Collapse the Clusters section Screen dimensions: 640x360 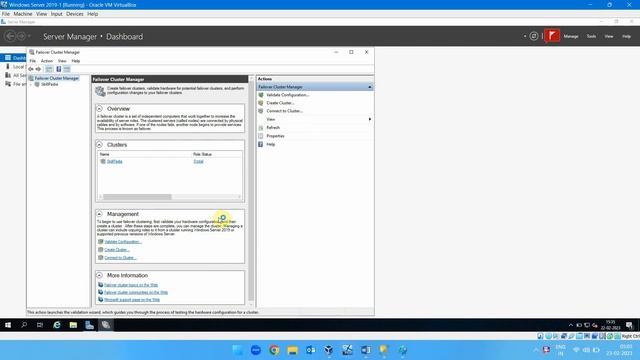point(99,144)
